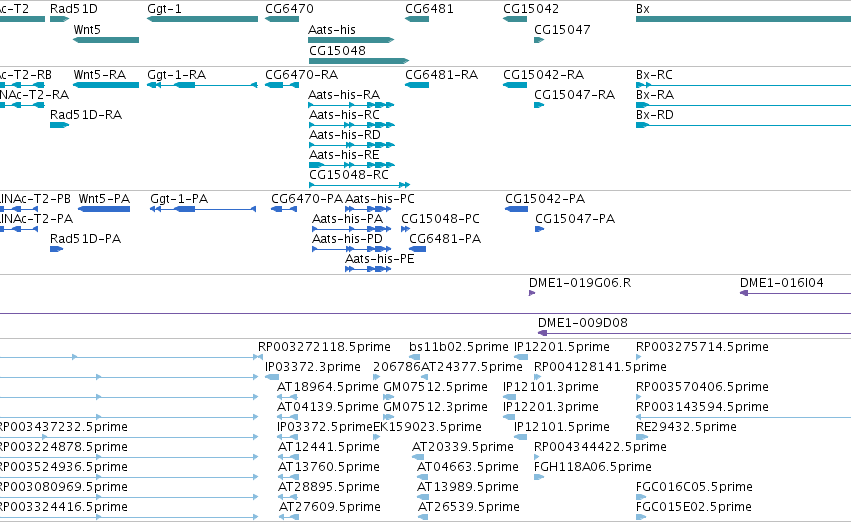The height and width of the screenshot is (522, 851).
Task: Select the Wnt5-PA protein label
Action: coord(104,199)
